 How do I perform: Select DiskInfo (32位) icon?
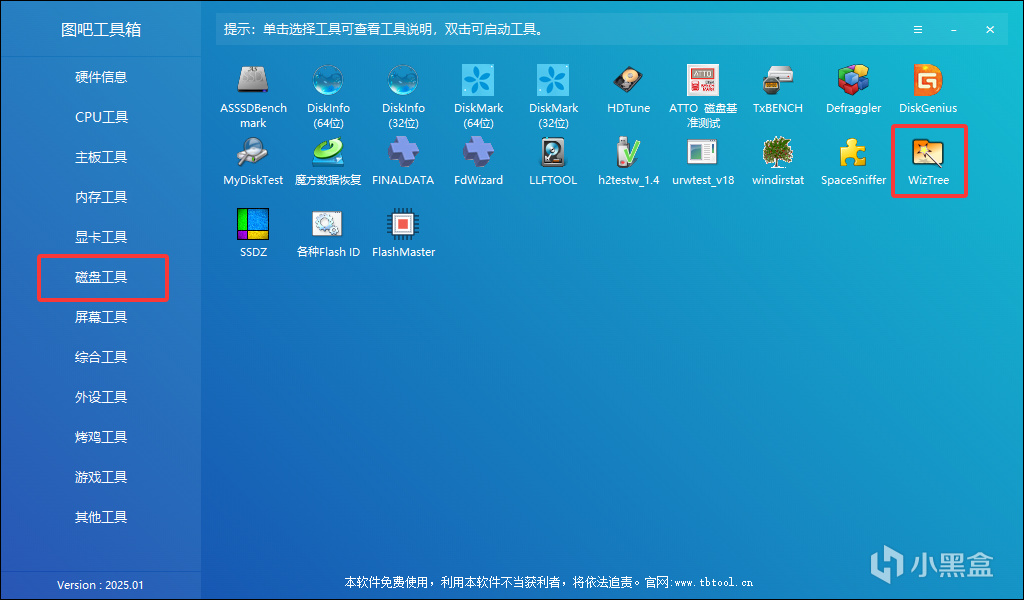[x=403, y=80]
